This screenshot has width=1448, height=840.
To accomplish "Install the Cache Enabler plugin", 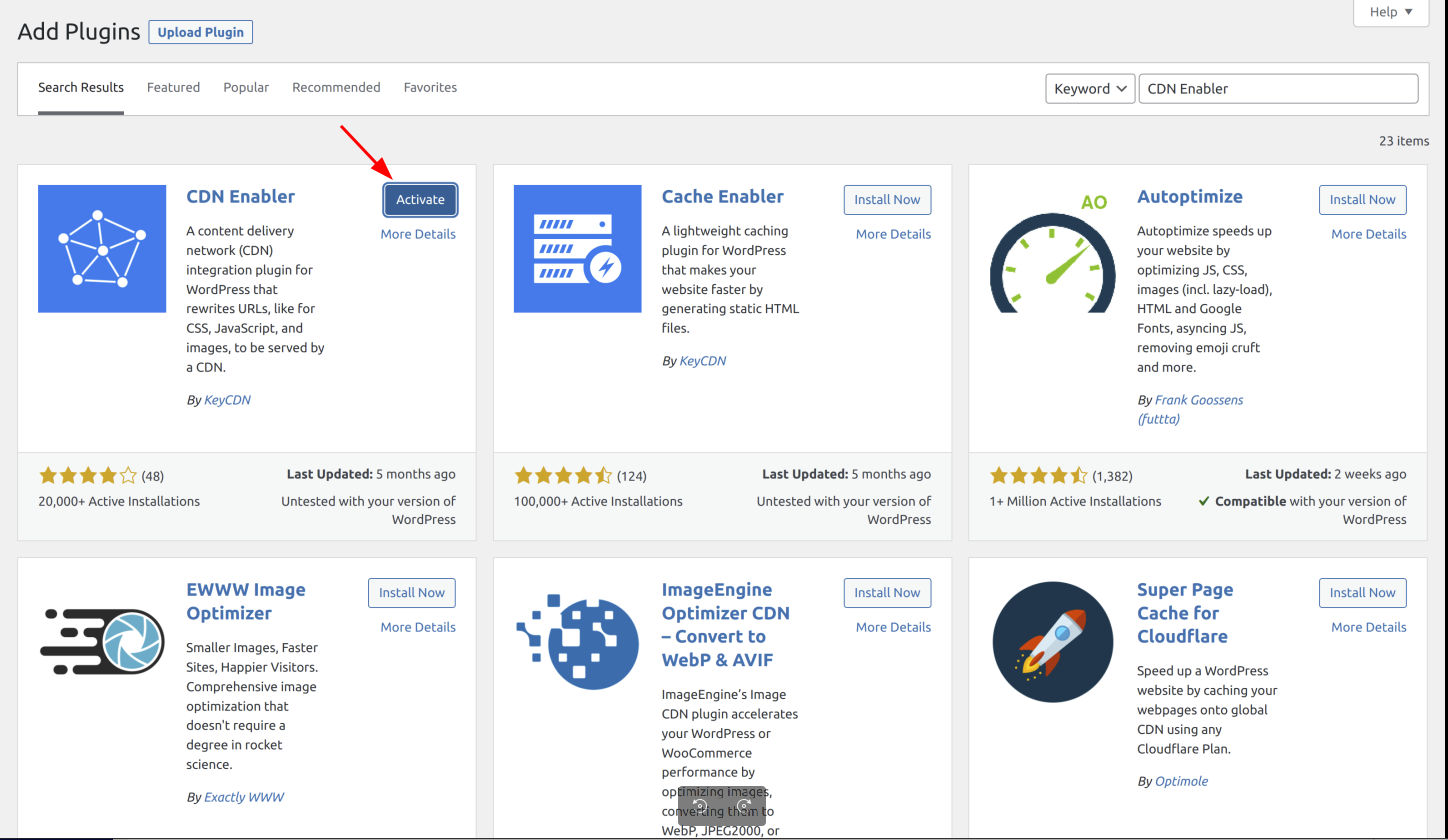I will click(887, 200).
